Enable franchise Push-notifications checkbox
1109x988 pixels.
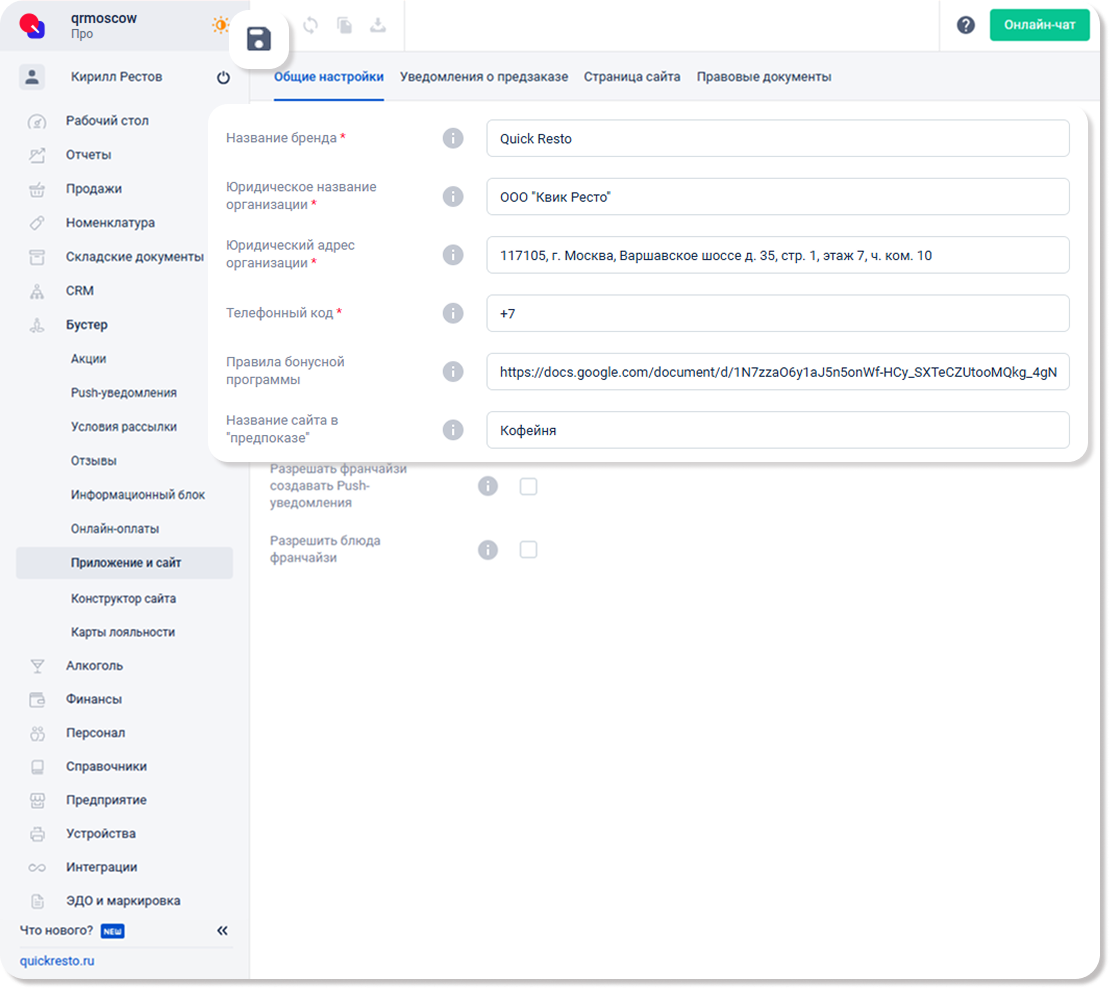click(528, 486)
